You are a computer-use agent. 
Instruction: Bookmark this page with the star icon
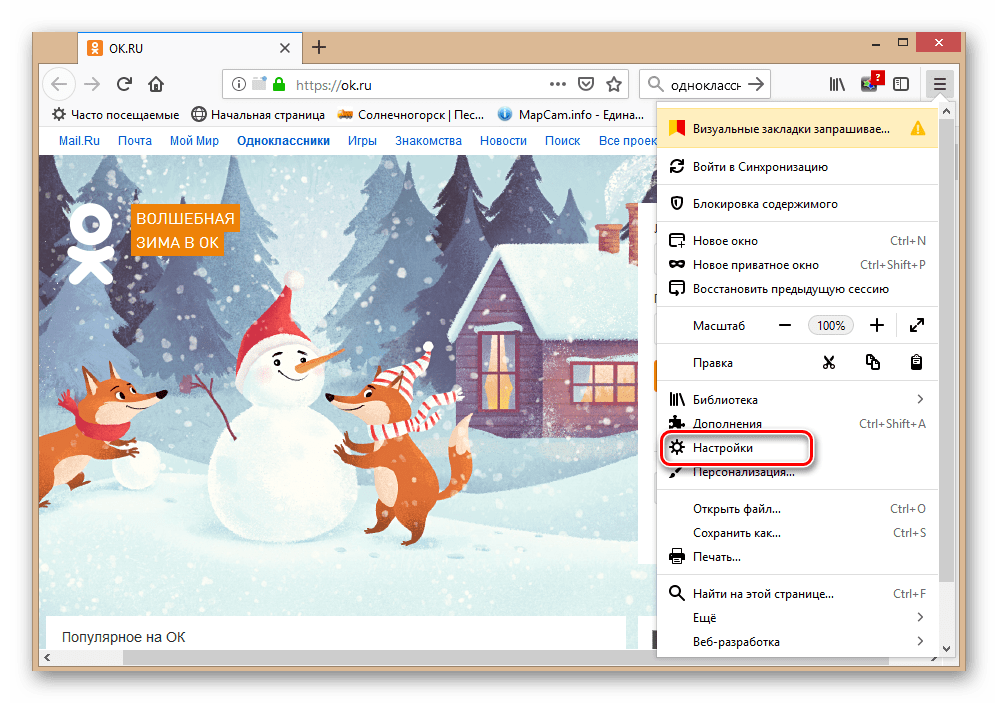point(614,84)
